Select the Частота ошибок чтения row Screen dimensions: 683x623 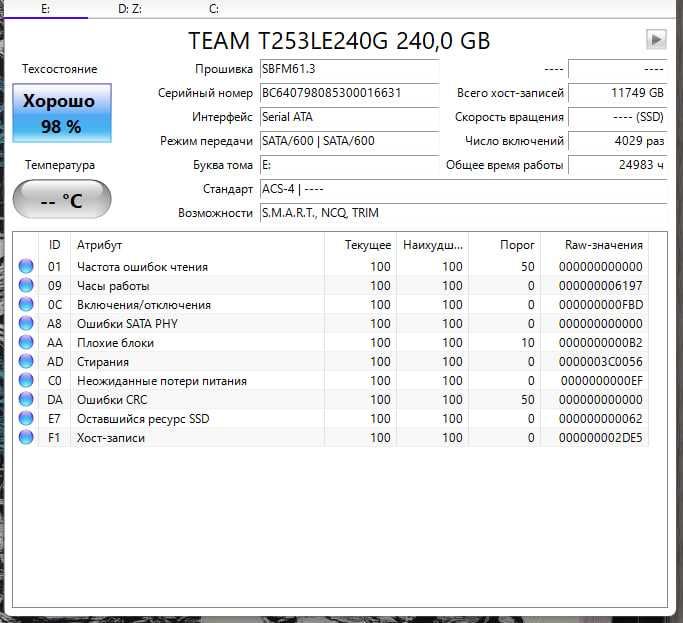click(x=331, y=266)
